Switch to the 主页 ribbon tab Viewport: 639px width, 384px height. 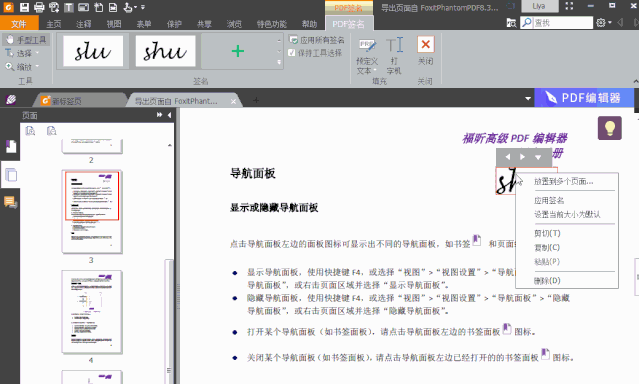[53, 24]
